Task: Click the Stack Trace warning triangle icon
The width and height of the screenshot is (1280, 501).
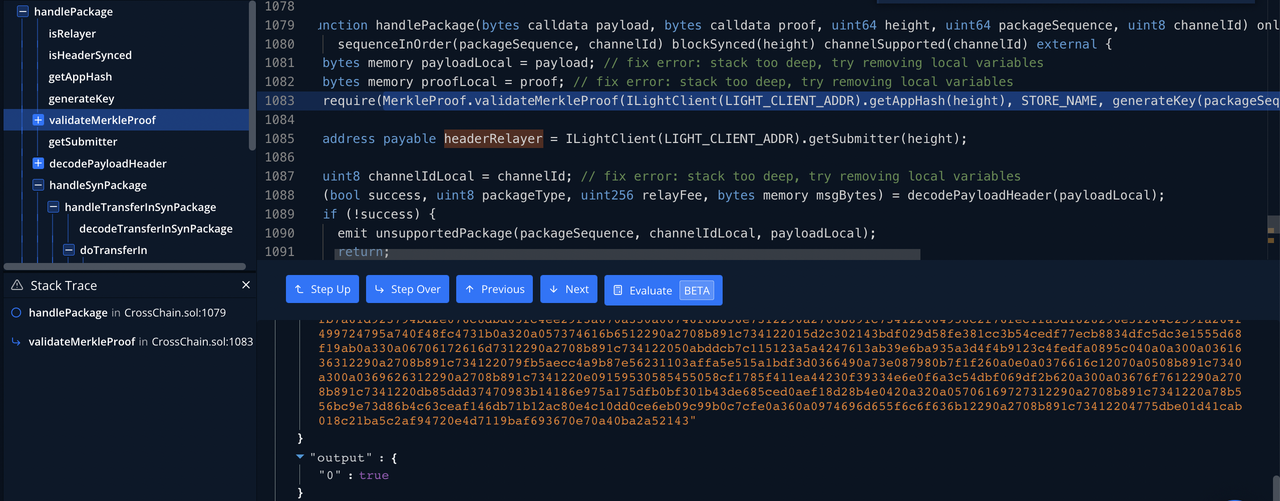Action: pyautogui.click(x=16, y=286)
